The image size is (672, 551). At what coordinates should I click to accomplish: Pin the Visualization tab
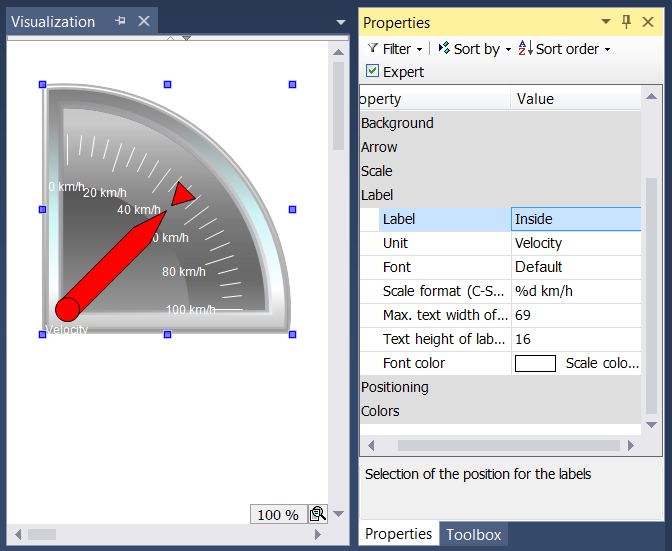click(120, 21)
